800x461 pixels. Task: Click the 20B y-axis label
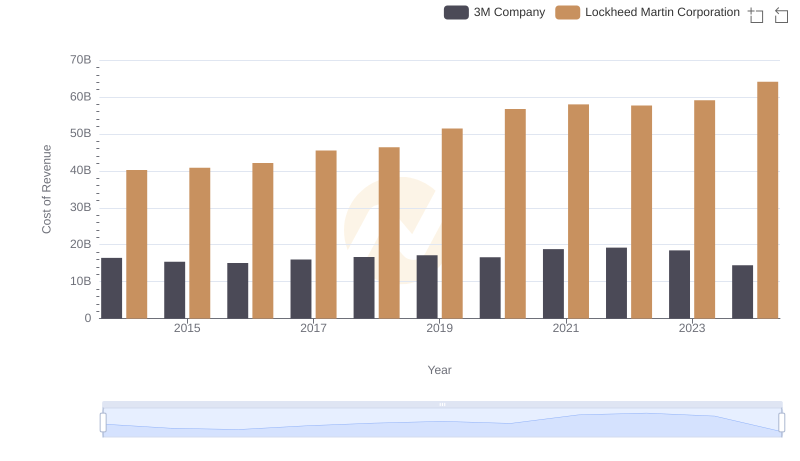tap(81, 244)
